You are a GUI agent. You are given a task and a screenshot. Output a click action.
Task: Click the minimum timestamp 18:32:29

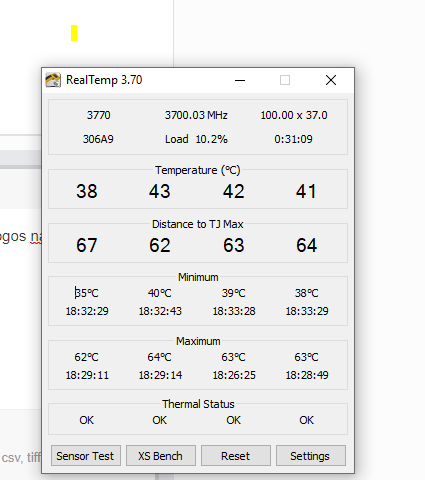click(x=87, y=311)
